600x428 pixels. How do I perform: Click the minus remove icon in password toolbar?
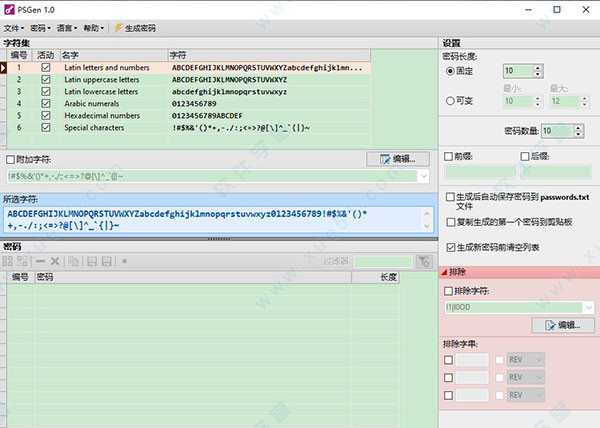pyautogui.click(x=40, y=262)
